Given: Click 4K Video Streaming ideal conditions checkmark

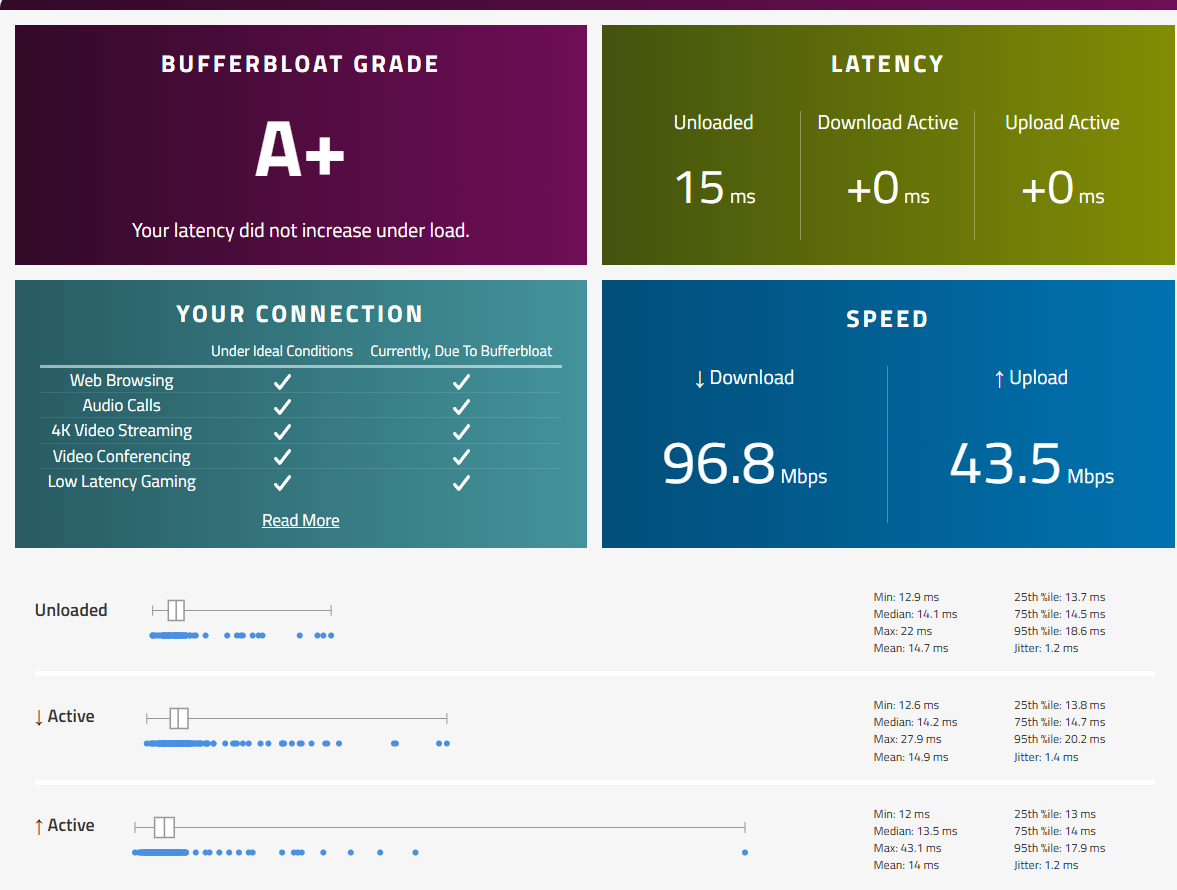Looking at the screenshot, I should coord(282,431).
